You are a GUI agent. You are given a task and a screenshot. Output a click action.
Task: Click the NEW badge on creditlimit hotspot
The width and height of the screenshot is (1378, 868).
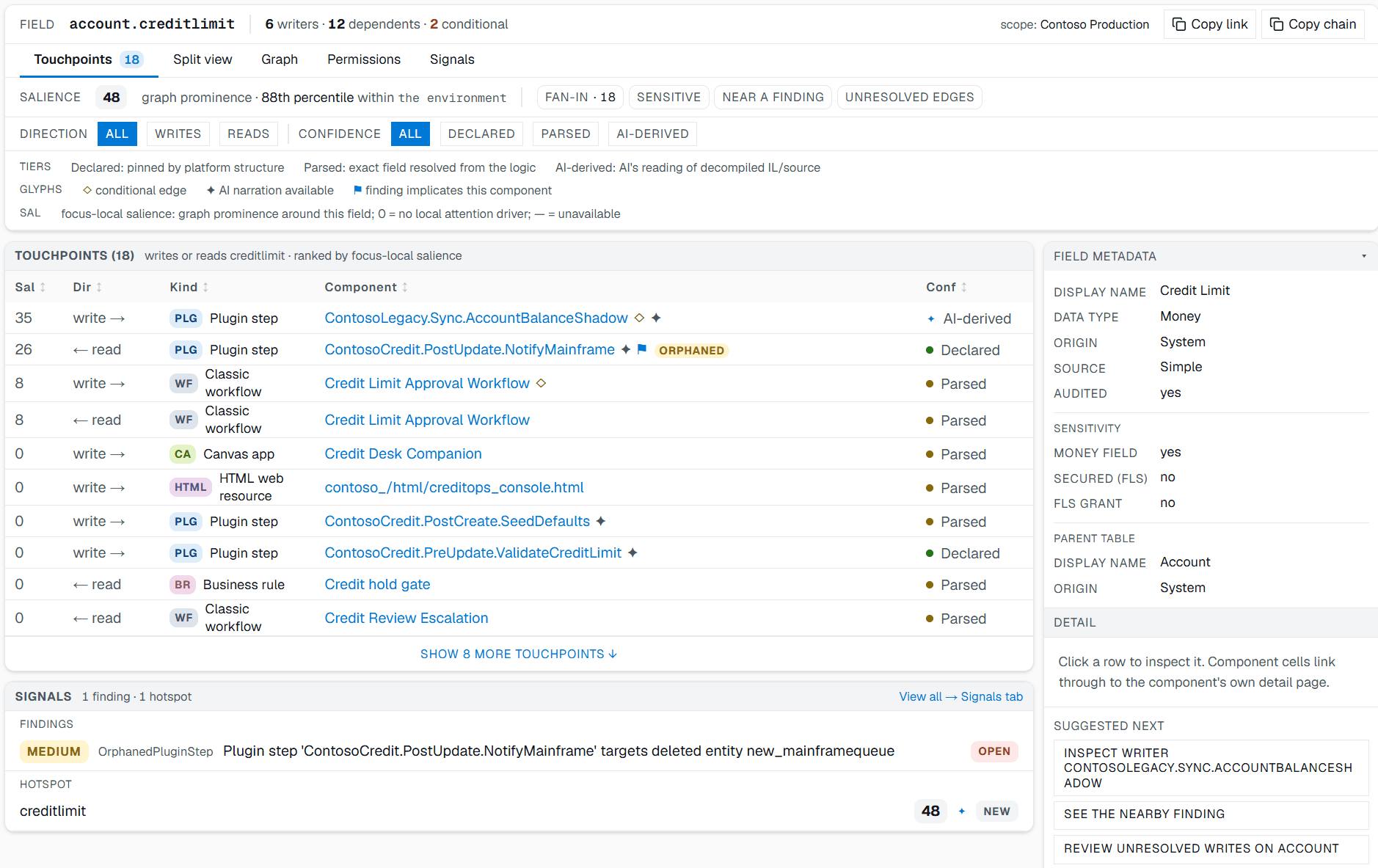tap(996, 812)
